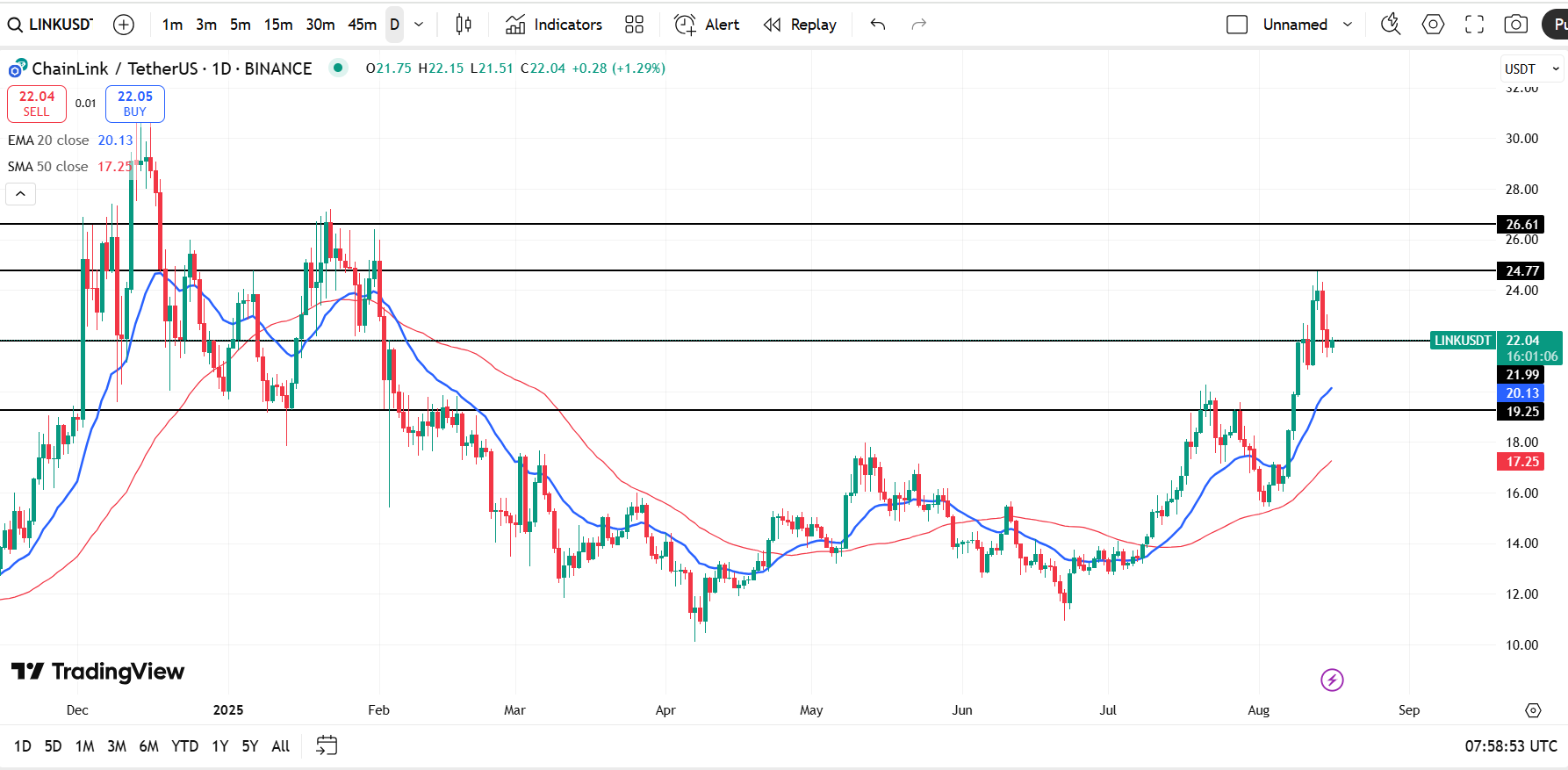This screenshot has width=1568, height=770.
Task: Click the 26.61 horizontal line price label
Action: tap(1521, 225)
